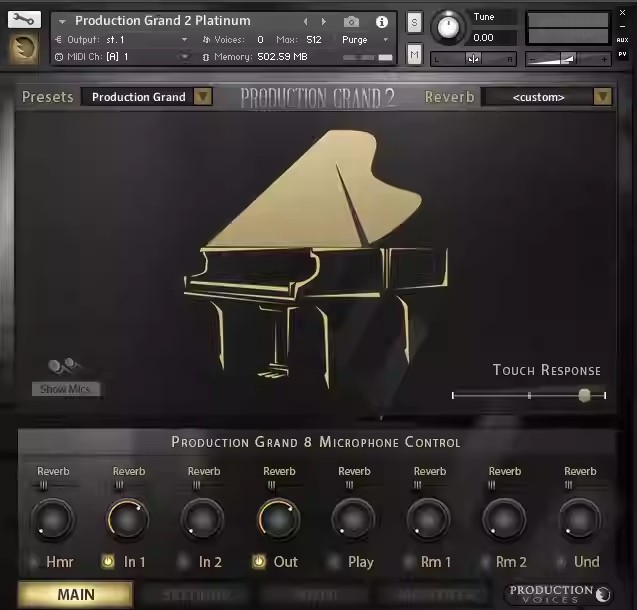
Task: Open the Presets dropdown showing Production Grand
Action: (x=147, y=97)
